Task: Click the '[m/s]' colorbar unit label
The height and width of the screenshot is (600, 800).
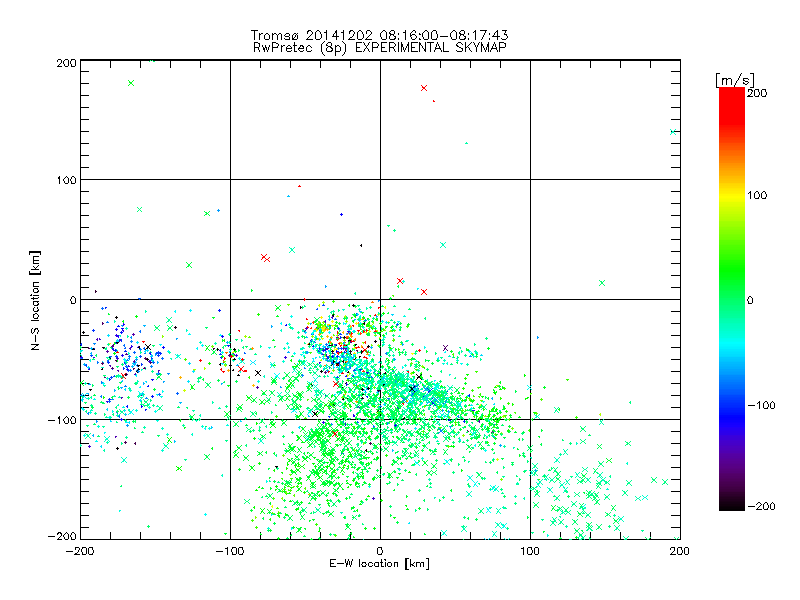Action: click(x=735, y=80)
